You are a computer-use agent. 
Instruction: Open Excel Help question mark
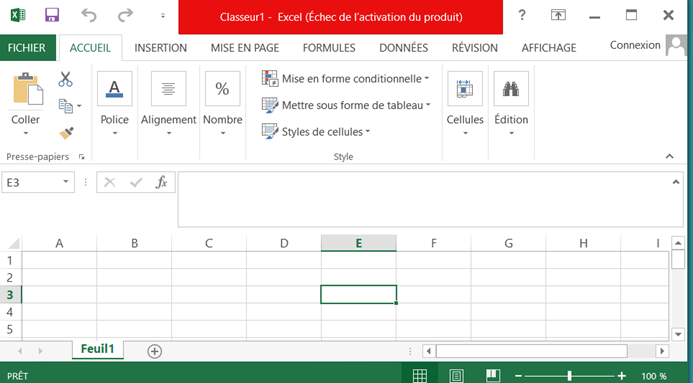click(522, 15)
